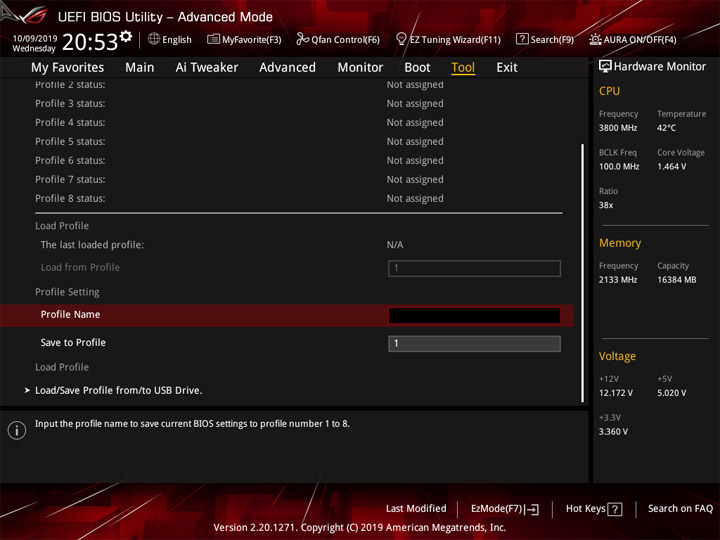Click the Hot Keys question mark icon

tap(614, 509)
